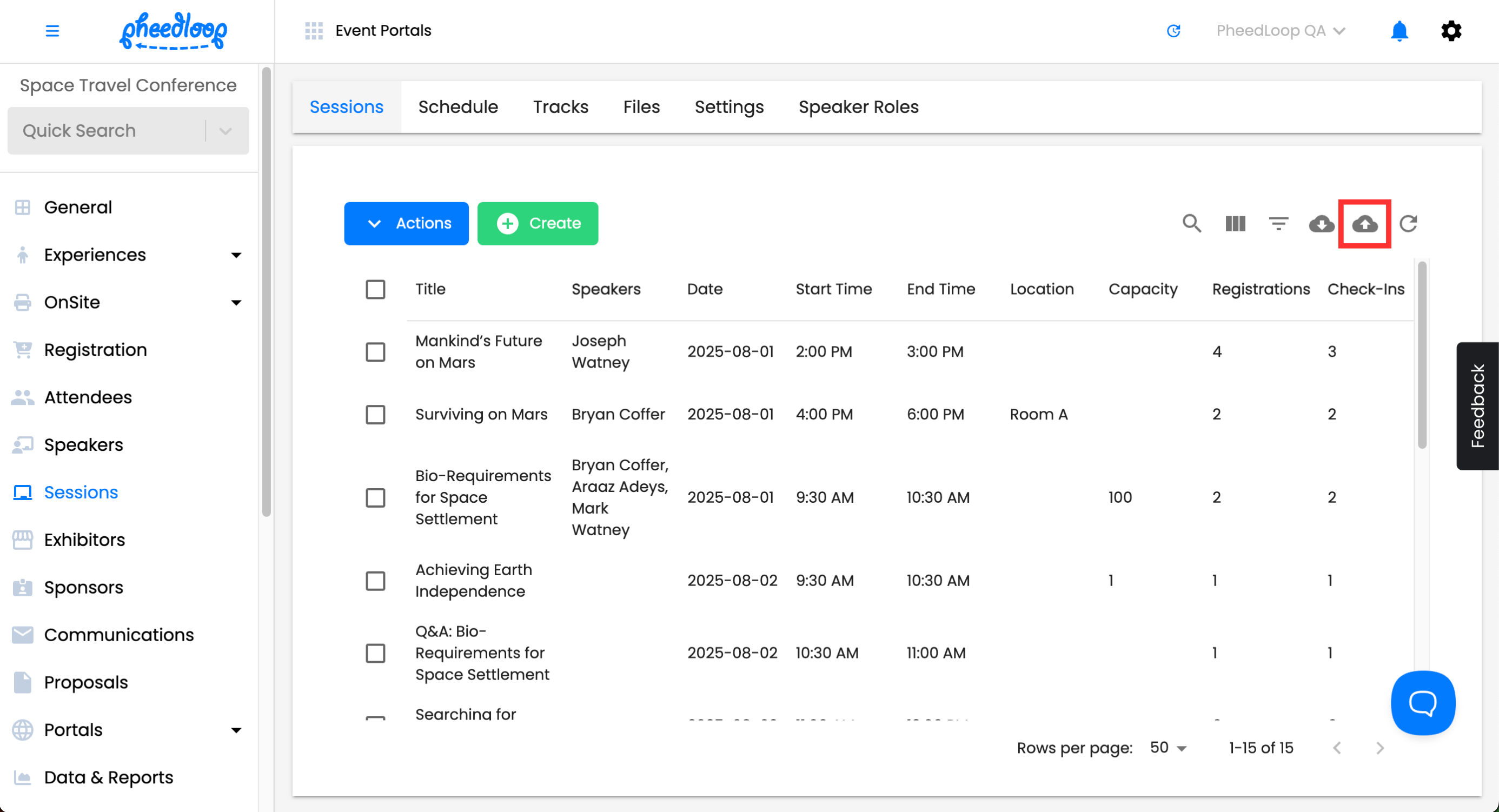
Task: Click the sidebar vertical scrollbar
Action: [267, 292]
